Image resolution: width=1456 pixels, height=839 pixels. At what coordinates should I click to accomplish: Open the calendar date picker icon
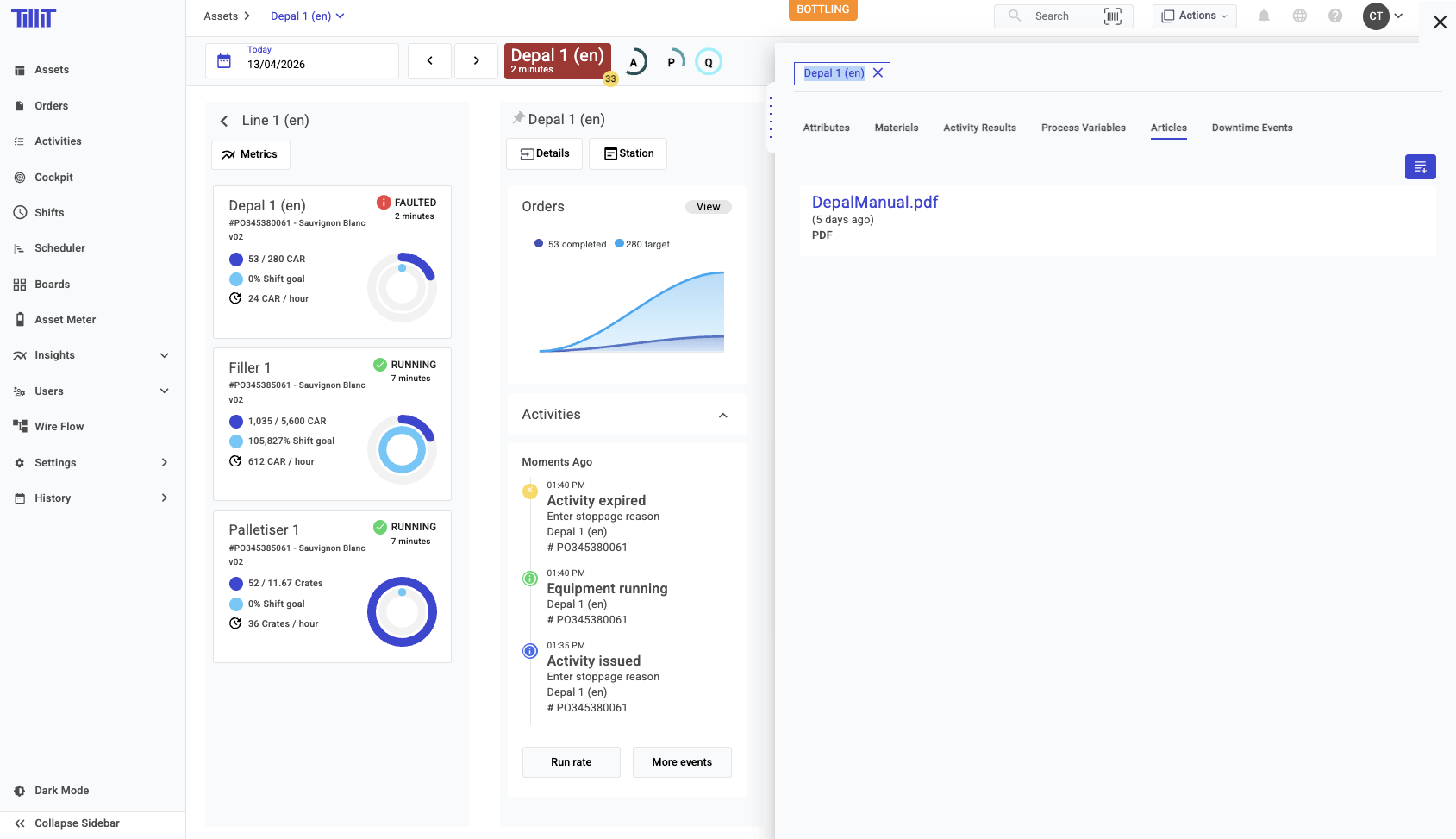pos(224,61)
